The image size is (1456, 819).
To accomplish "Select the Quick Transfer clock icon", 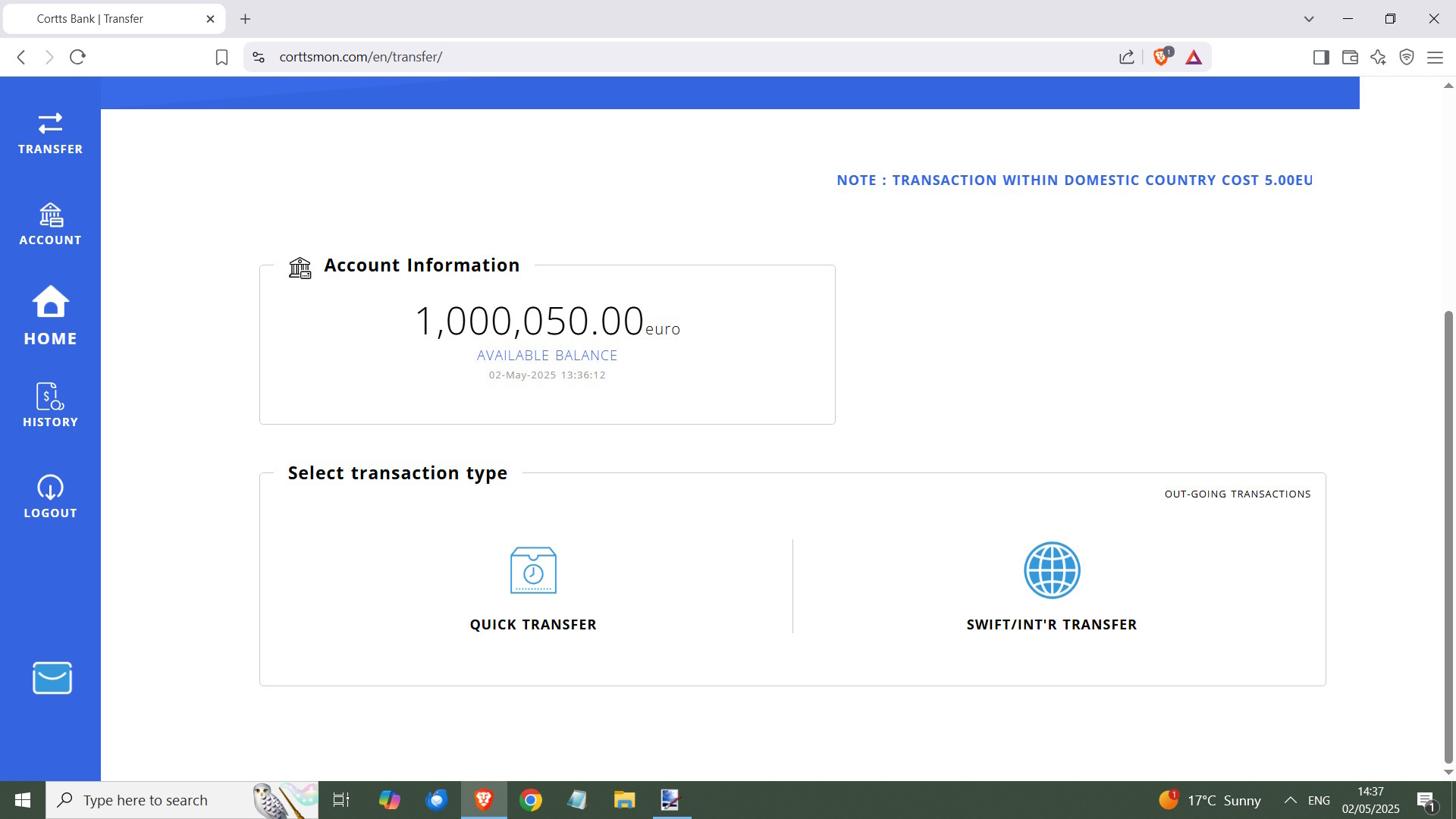I will (x=533, y=570).
